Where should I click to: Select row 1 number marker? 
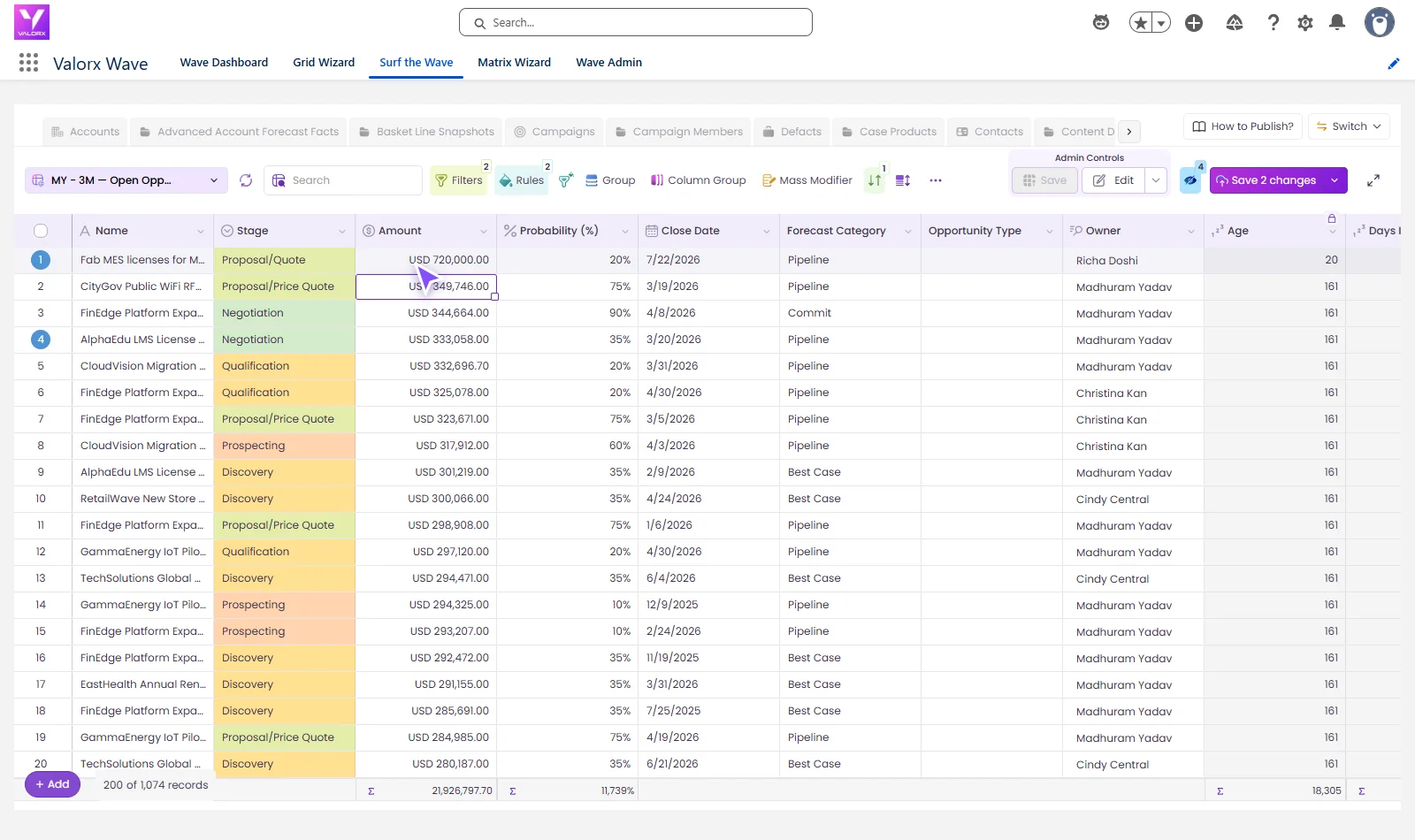pyautogui.click(x=41, y=260)
